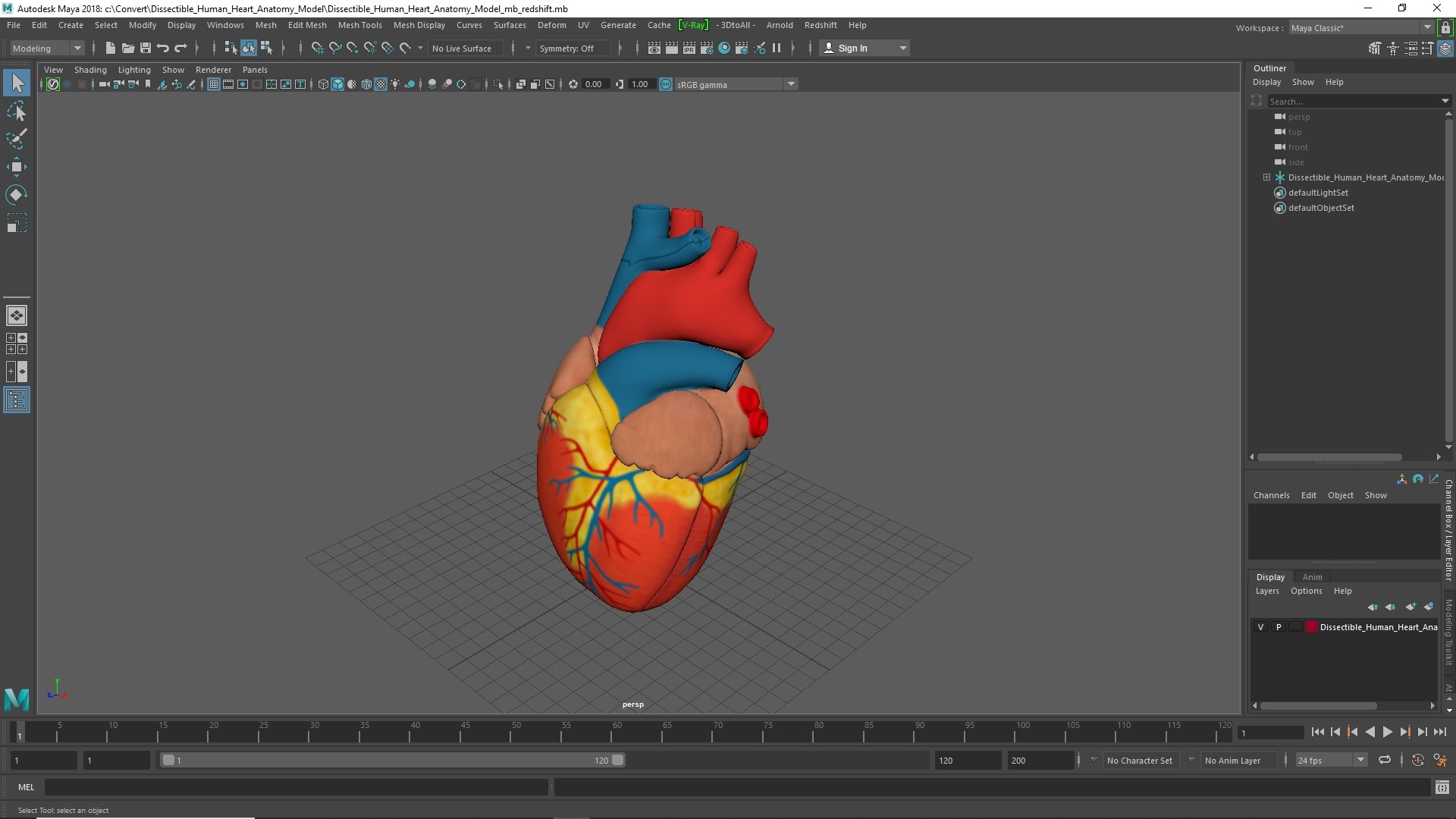Activate the Rotate tool

17,195
